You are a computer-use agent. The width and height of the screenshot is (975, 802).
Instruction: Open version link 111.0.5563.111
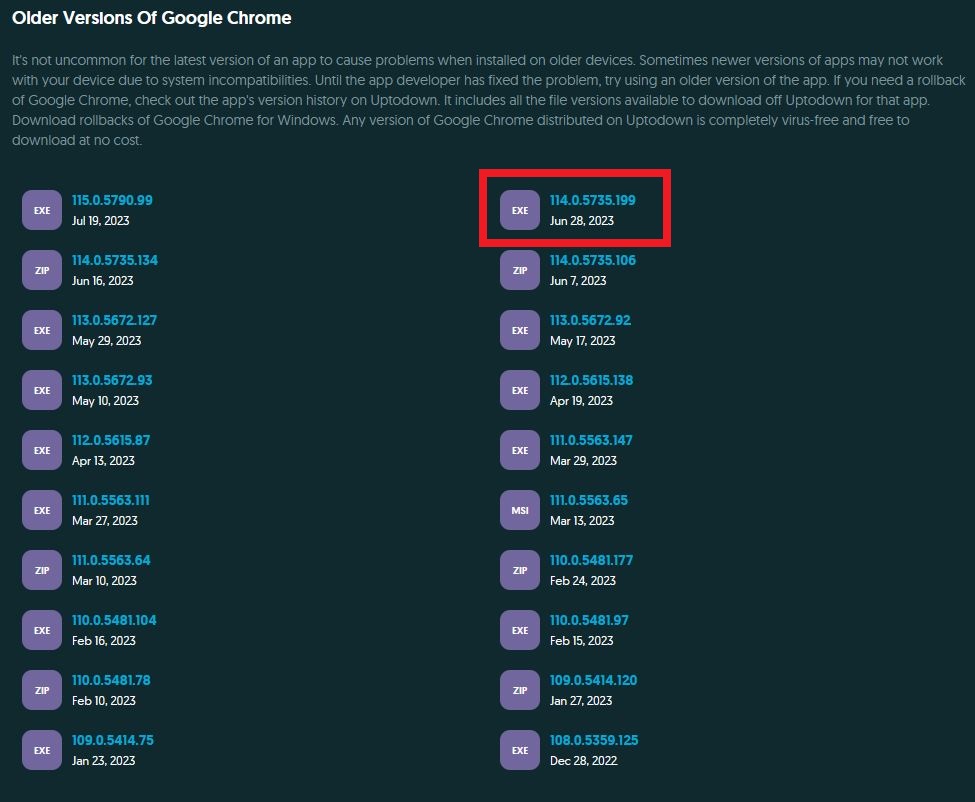point(111,500)
